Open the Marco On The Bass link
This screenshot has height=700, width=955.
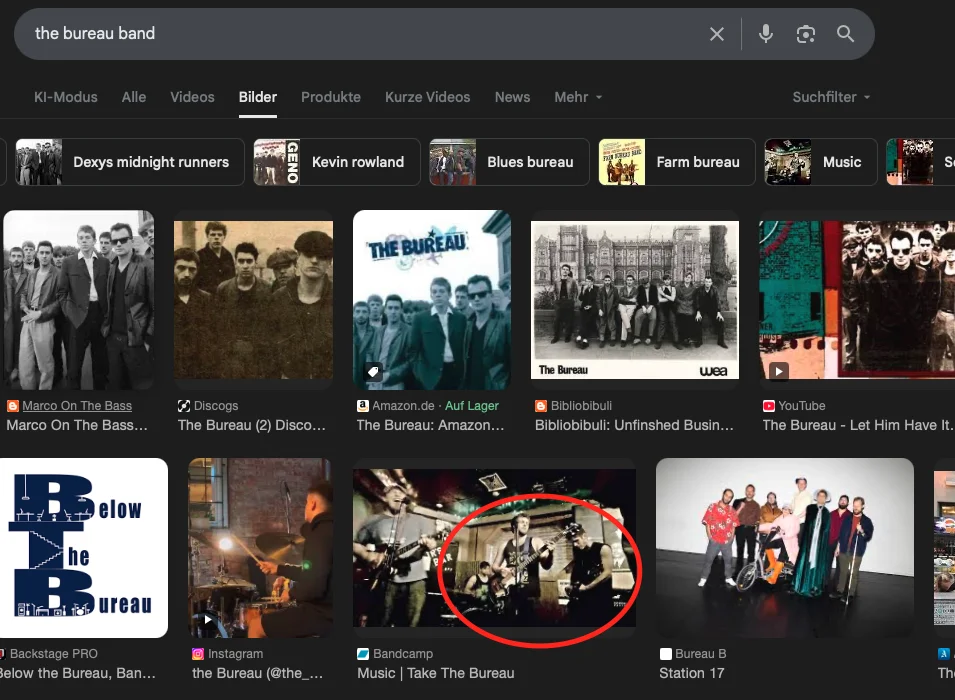pyautogui.click(x=77, y=406)
